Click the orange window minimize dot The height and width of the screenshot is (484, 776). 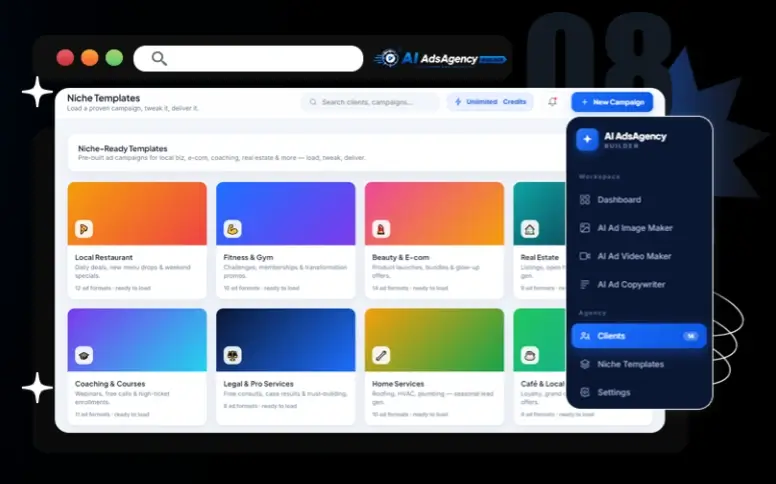pyautogui.click(x=90, y=58)
